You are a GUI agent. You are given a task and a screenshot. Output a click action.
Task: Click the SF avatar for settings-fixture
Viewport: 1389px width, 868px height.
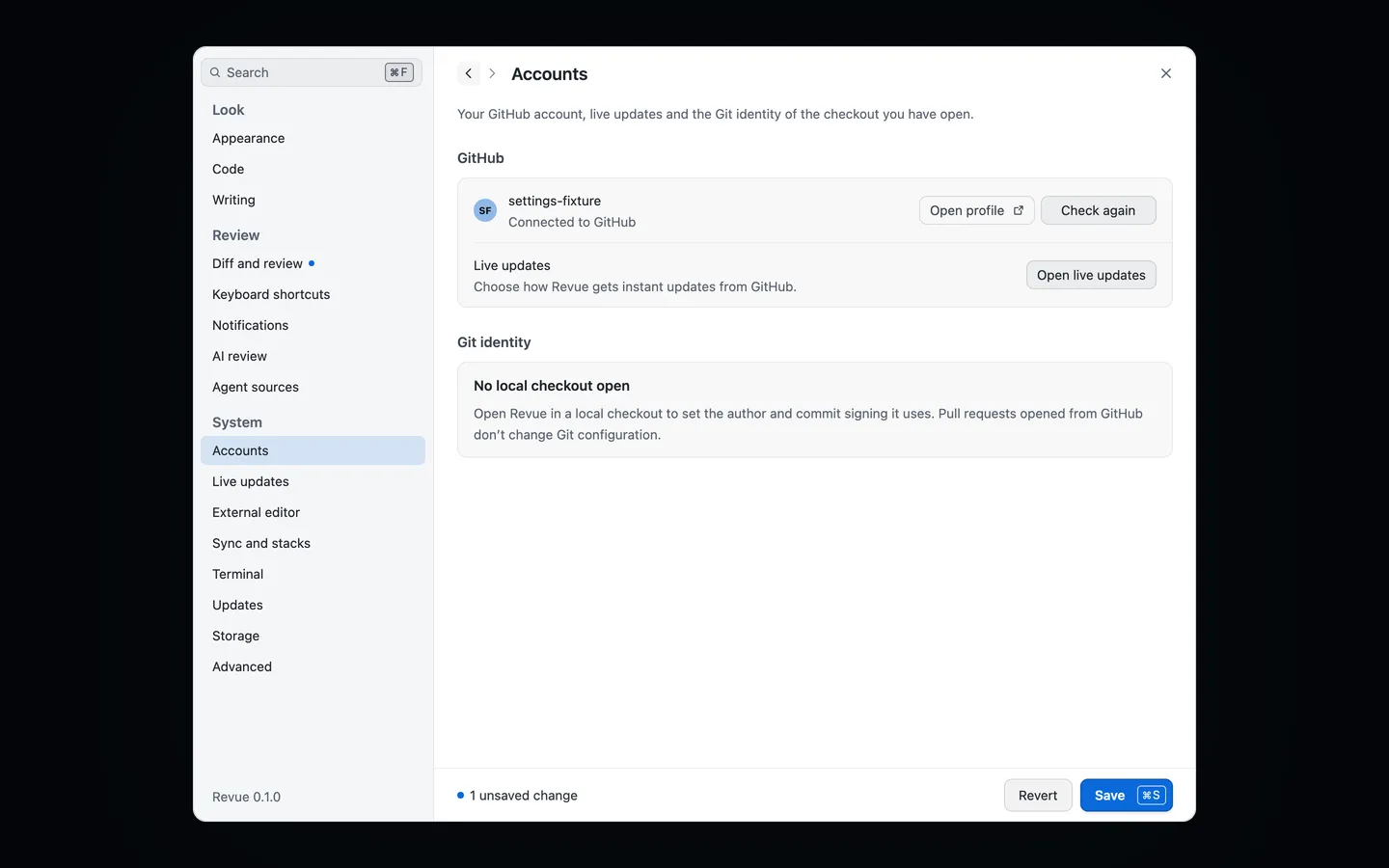(485, 210)
